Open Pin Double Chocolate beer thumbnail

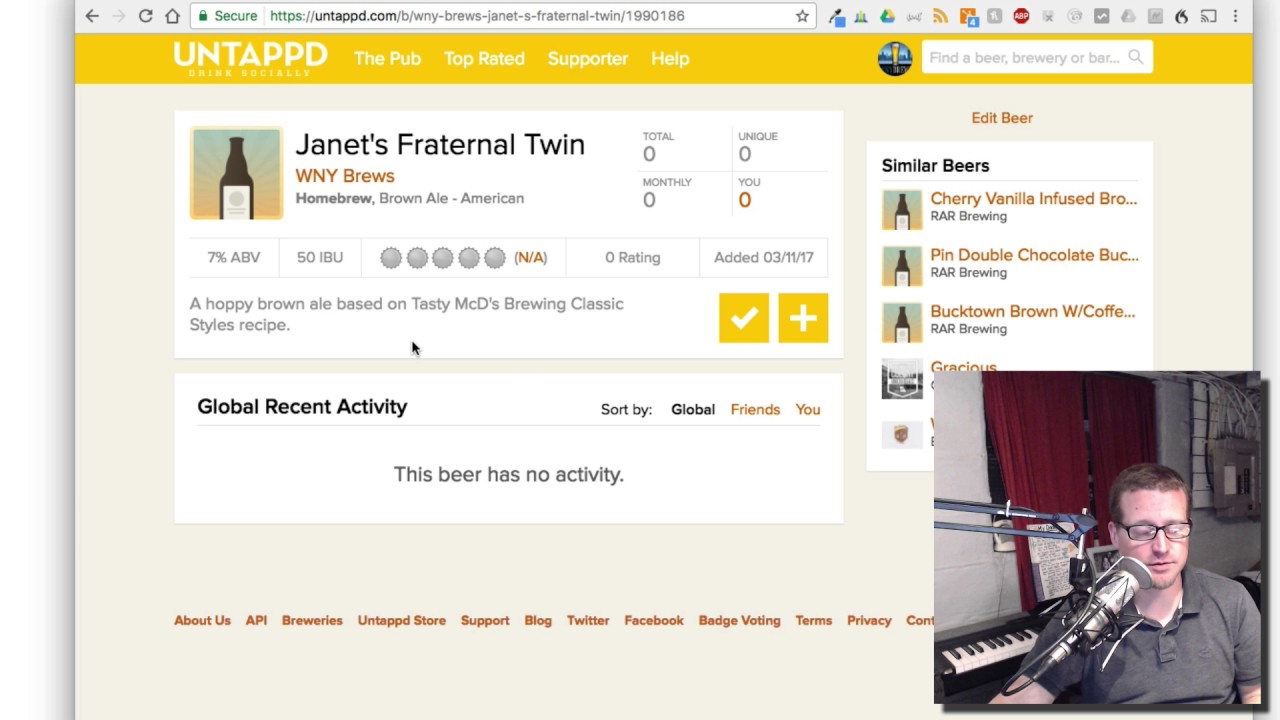(x=901, y=266)
